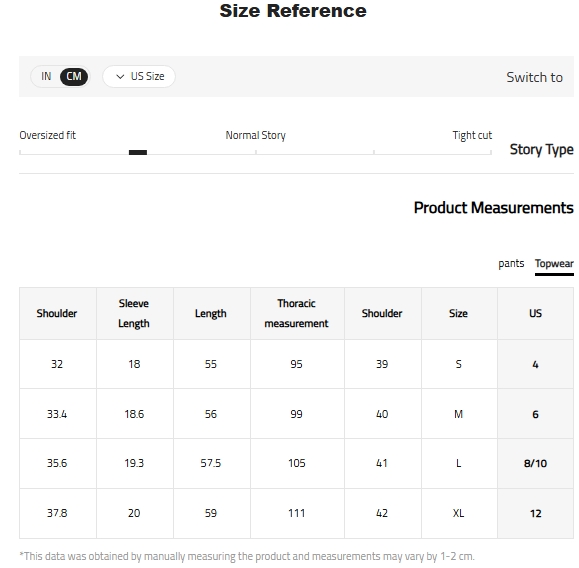Screen dimensions: 579x568
Task: Click the Sleeve Length column header
Action: coord(135,314)
